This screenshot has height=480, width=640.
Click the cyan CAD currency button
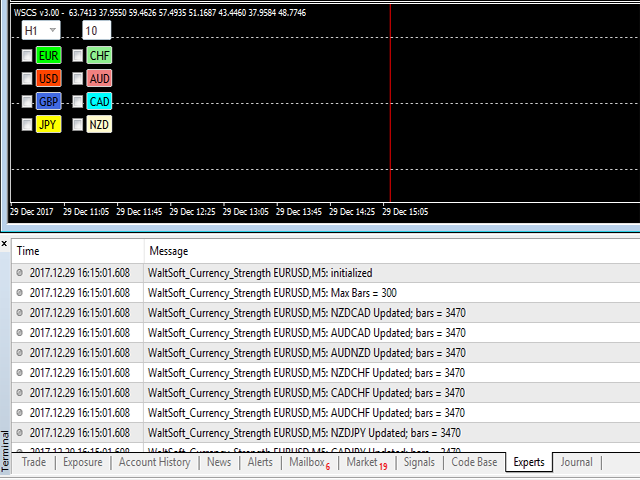pyautogui.click(x=99, y=101)
